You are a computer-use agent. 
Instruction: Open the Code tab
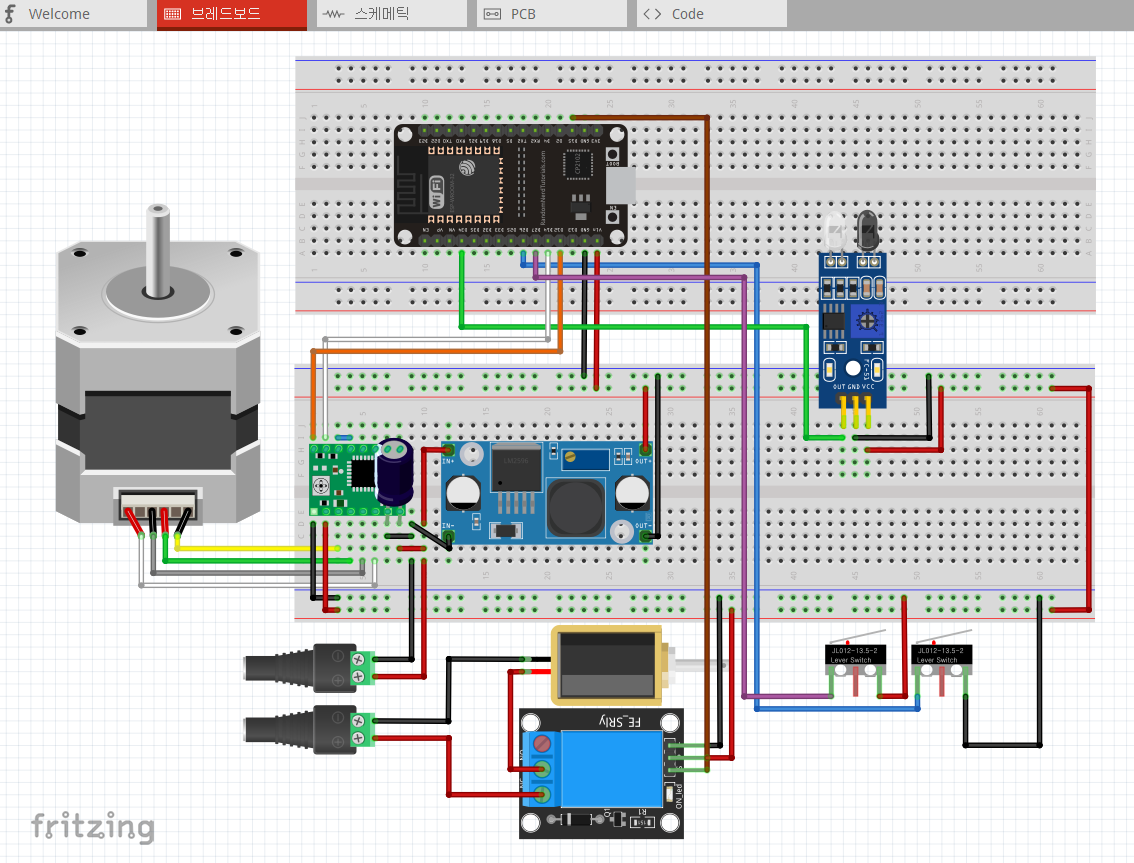point(712,14)
